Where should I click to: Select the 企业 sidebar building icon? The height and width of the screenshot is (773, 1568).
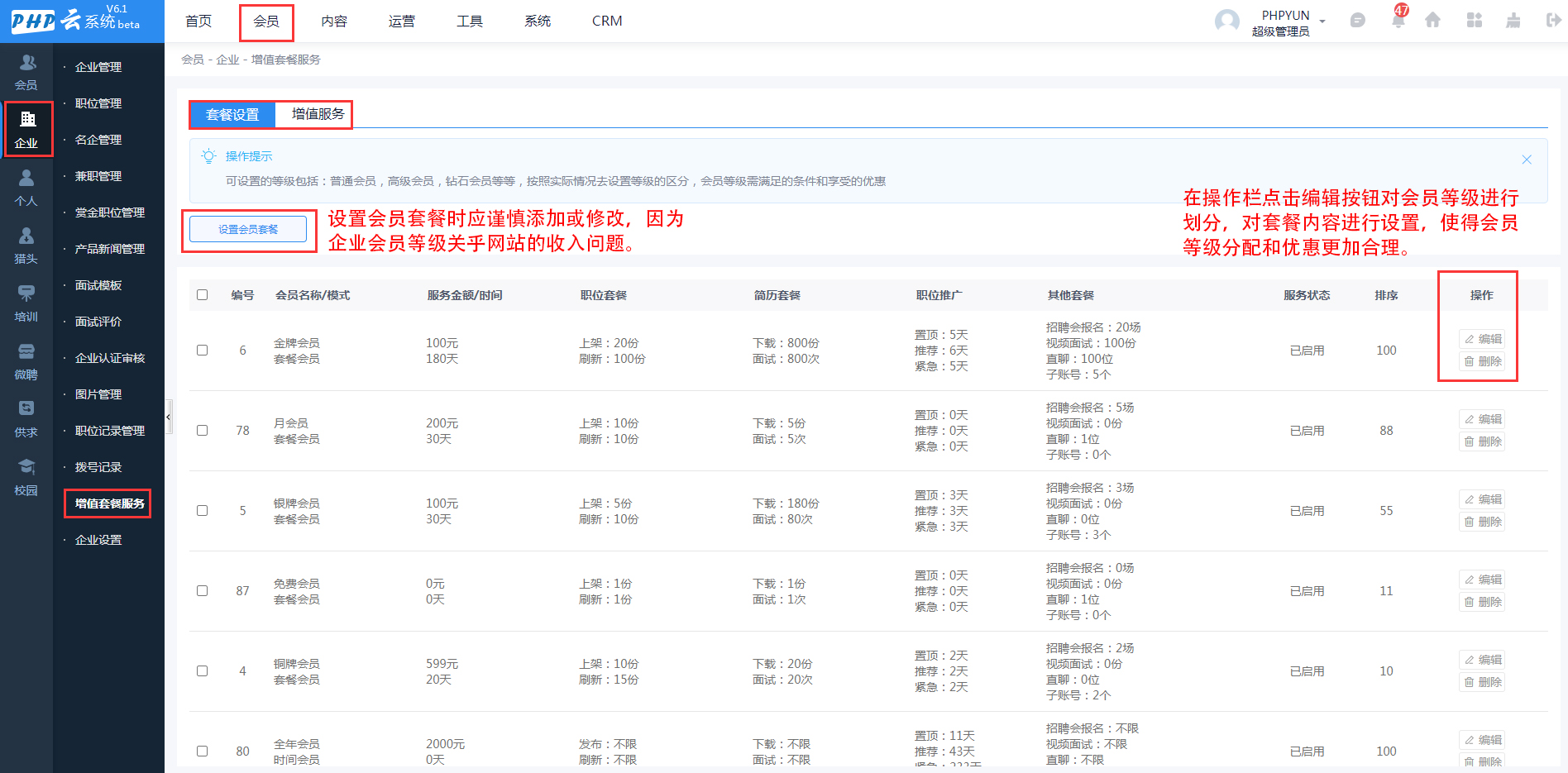pos(27,119)
